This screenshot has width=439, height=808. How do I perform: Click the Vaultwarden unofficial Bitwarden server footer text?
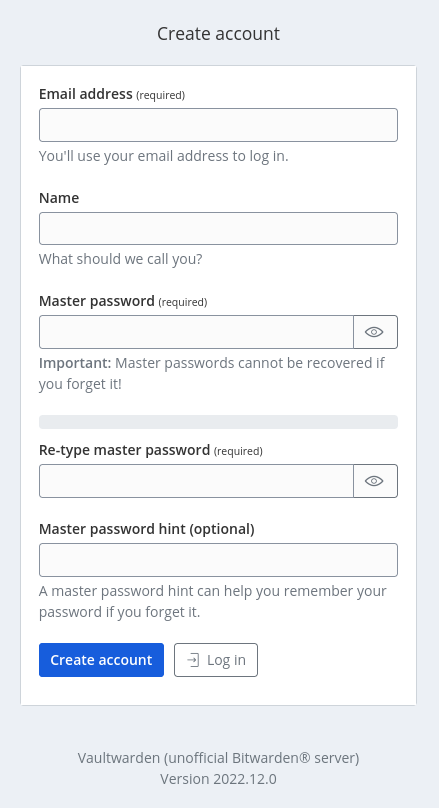[x=218, y=758]
